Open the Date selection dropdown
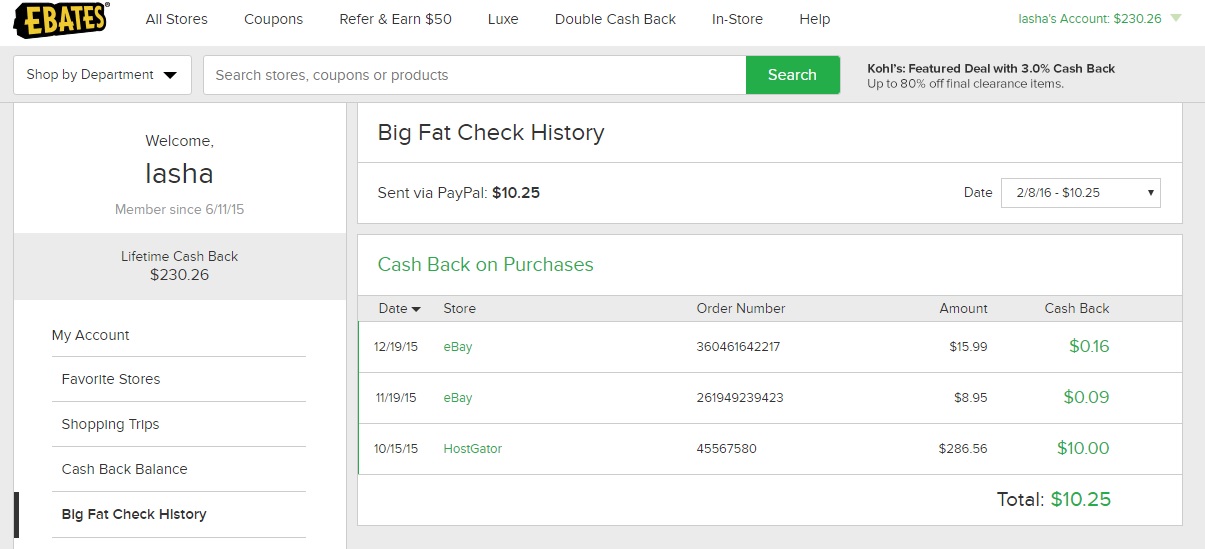 [x=1080, y=193]
